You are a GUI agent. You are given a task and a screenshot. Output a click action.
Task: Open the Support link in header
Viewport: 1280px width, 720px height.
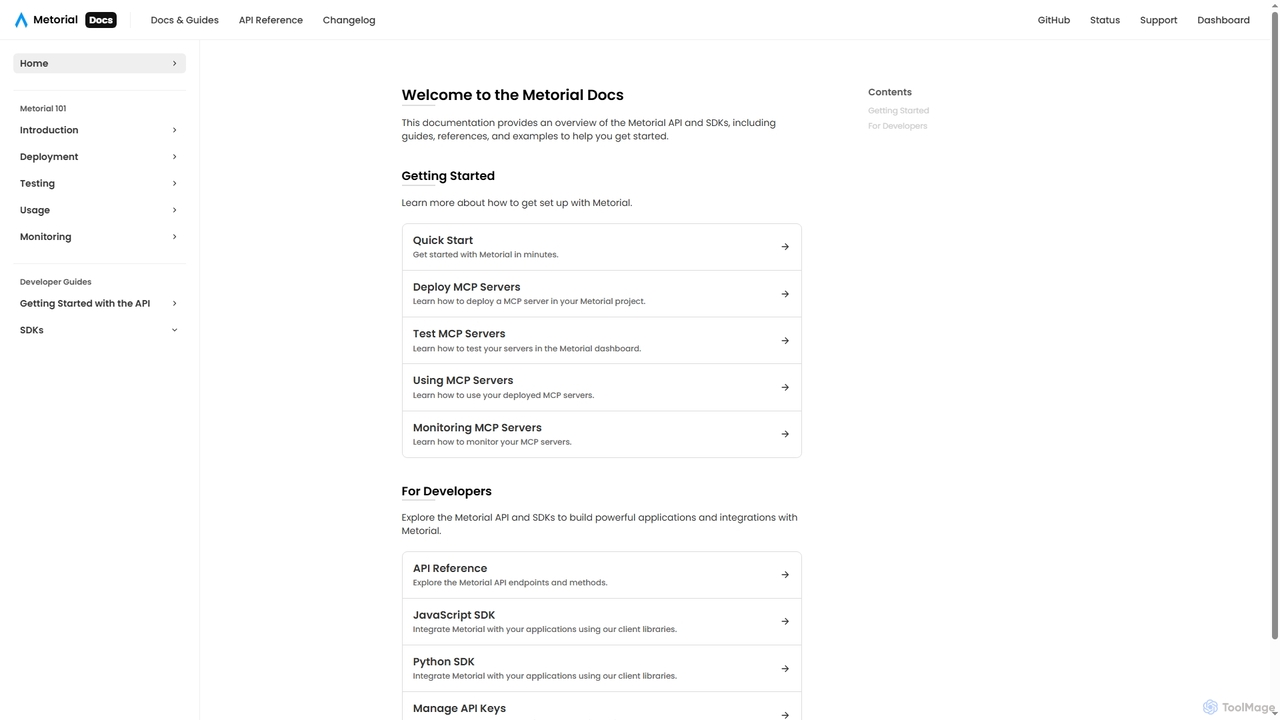click(x=1159, y=20)
